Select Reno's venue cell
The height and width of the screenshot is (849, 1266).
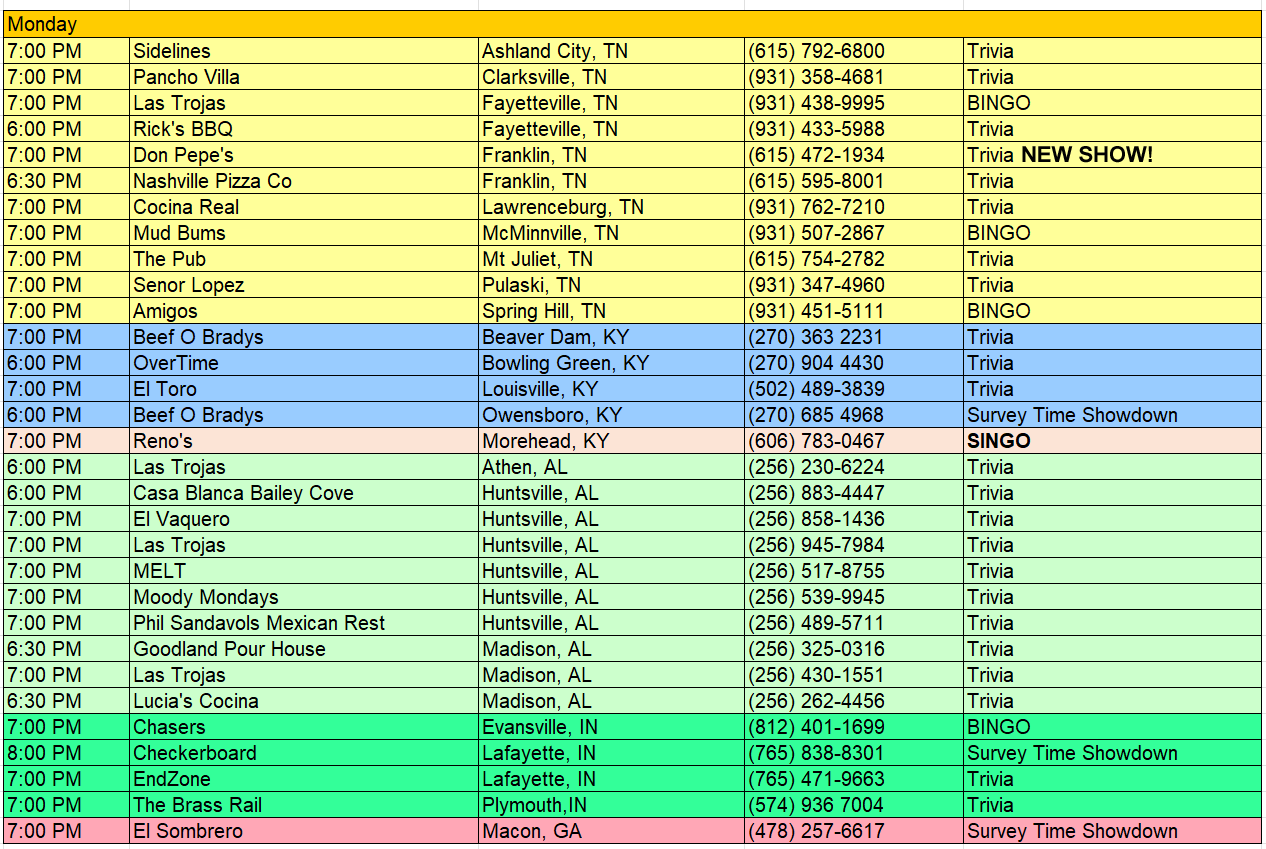click(304, 441)
